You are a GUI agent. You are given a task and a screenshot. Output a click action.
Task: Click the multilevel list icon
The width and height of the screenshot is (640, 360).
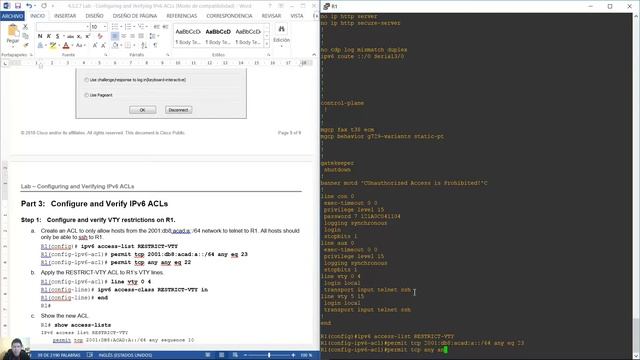[x=141, y=27]
